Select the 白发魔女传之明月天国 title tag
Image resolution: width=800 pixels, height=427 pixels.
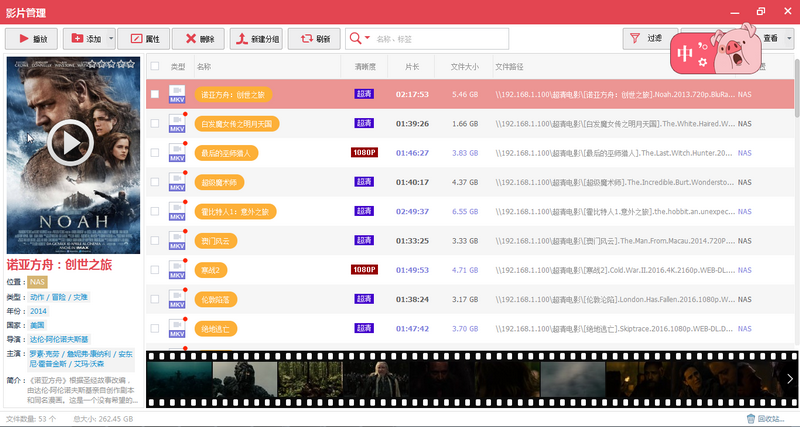click(x=237, y=123)
